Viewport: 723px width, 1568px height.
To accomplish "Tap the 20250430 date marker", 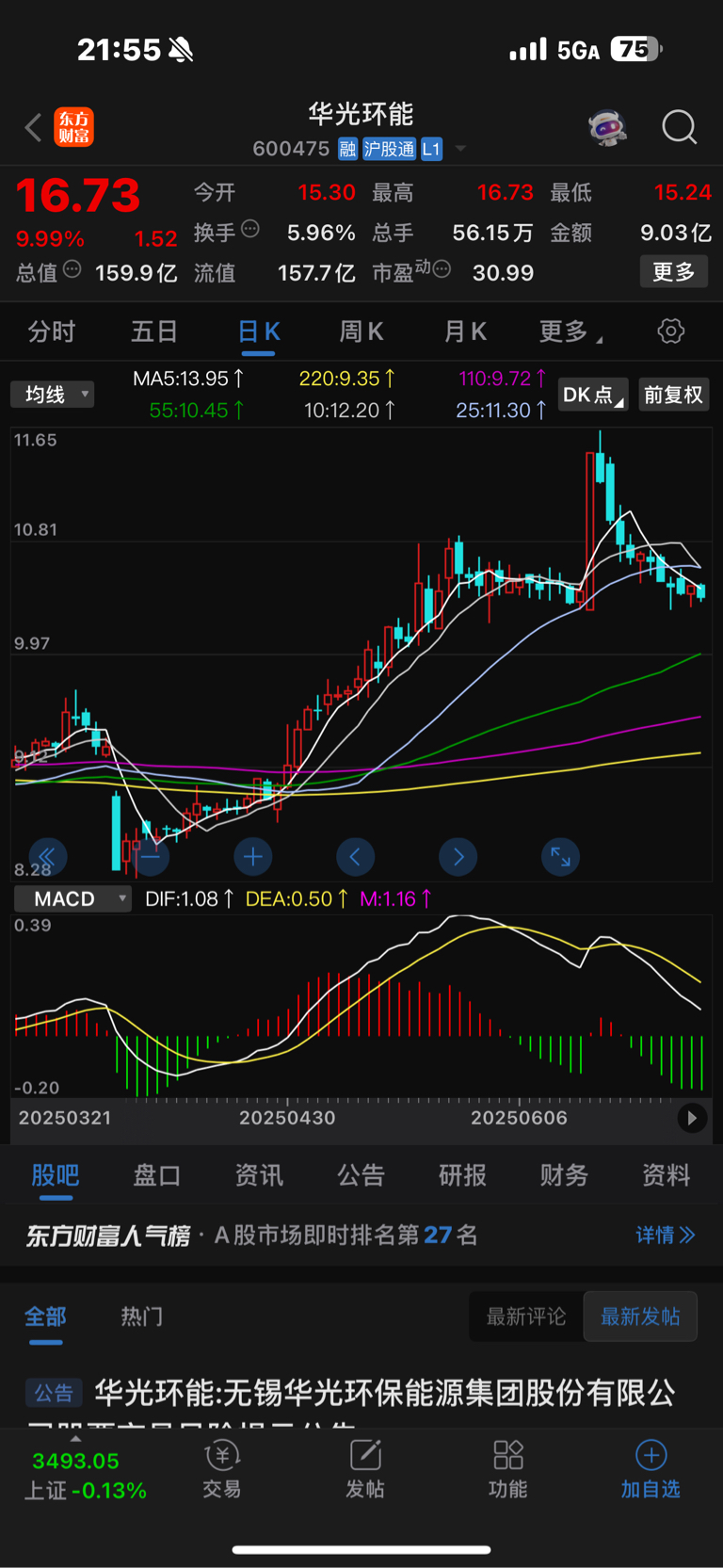I will pos(287,1118).
